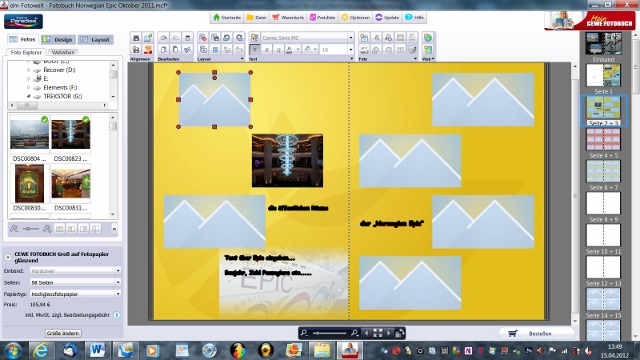The height and width of the screenshot is (360, 640).
Task: Toggle underline text formatting button
Action: tap(278, 50)
